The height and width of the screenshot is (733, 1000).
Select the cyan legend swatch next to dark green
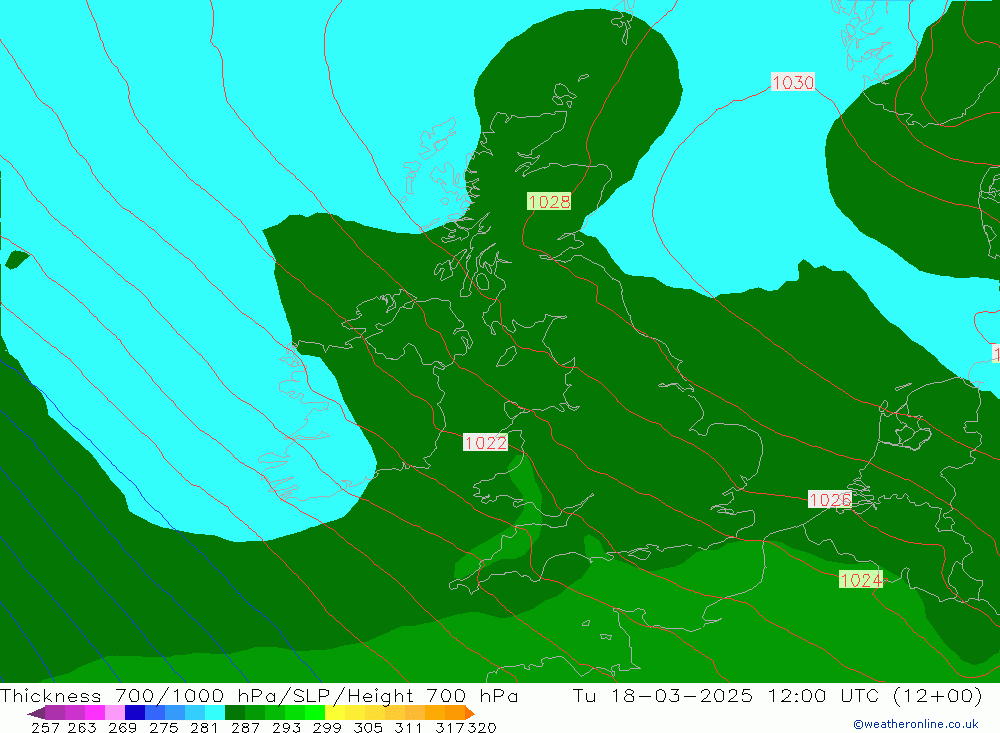point(215,713)
